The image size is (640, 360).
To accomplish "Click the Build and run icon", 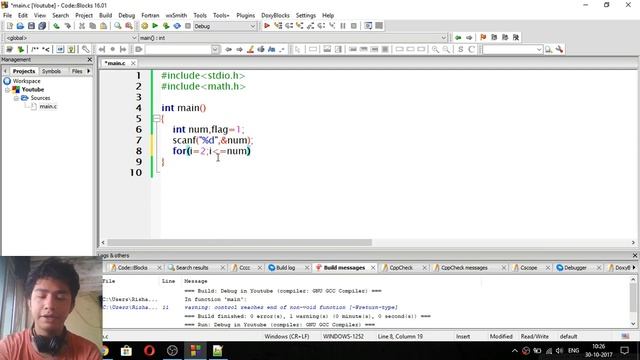I will click(166, 26).
